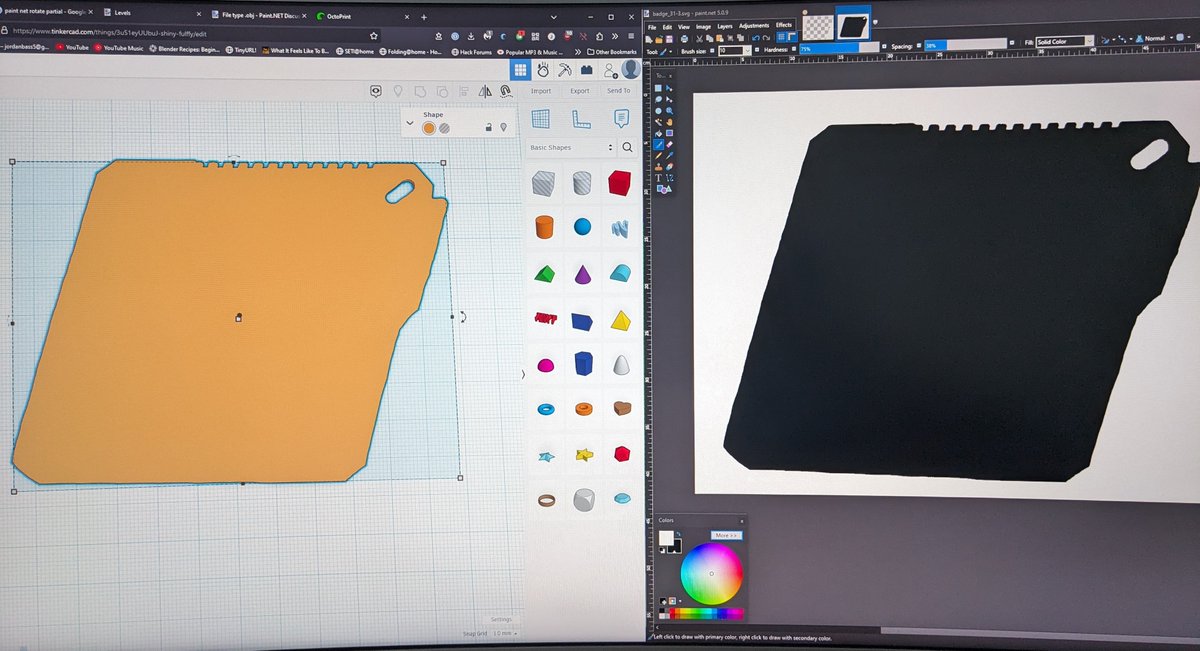Open the Tinkercad blocks pickaxe mode
Screen dimensions: 1200x651
(564, 69)
